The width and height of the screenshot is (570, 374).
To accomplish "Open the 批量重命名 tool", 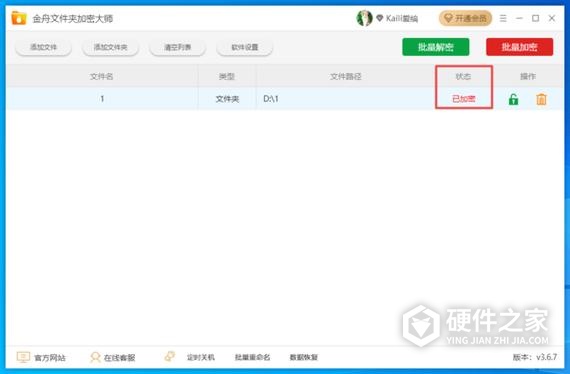I will pyautogui.click(x=252, y=357).
